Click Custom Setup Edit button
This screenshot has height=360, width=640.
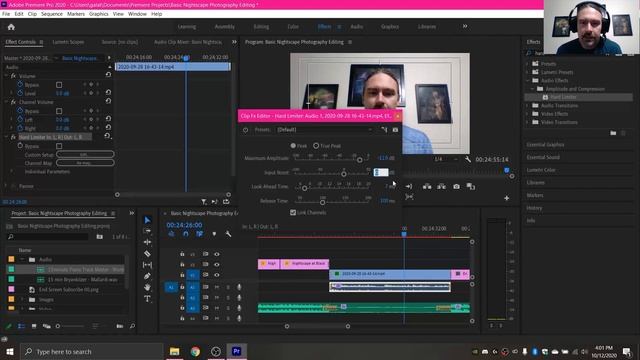(85, 154)
